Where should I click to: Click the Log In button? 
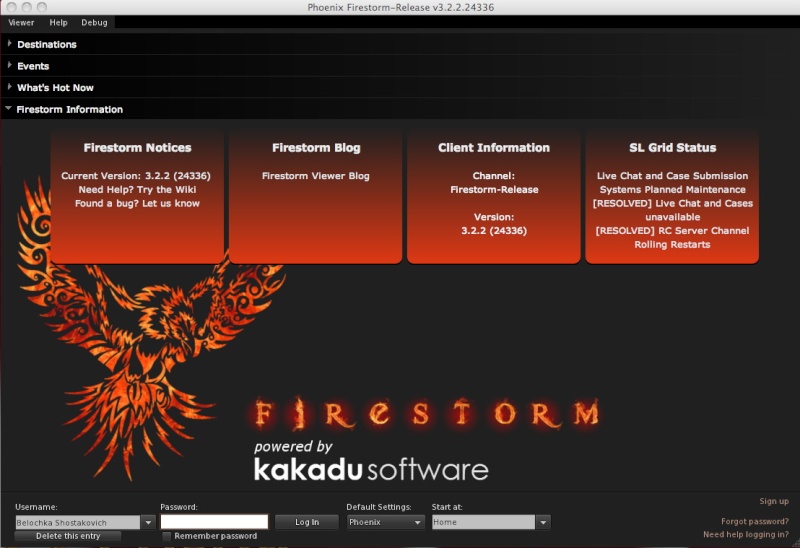[307, 522]
